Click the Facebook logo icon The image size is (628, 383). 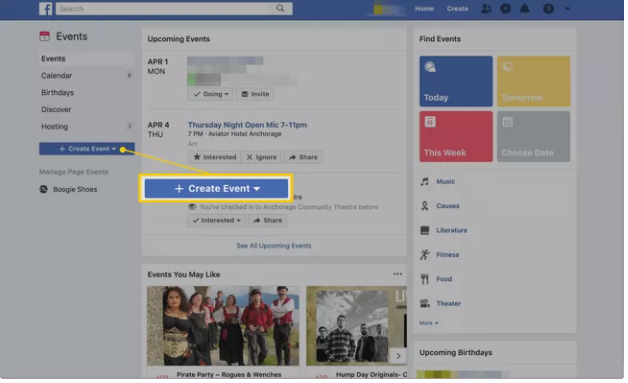point(46,8)
